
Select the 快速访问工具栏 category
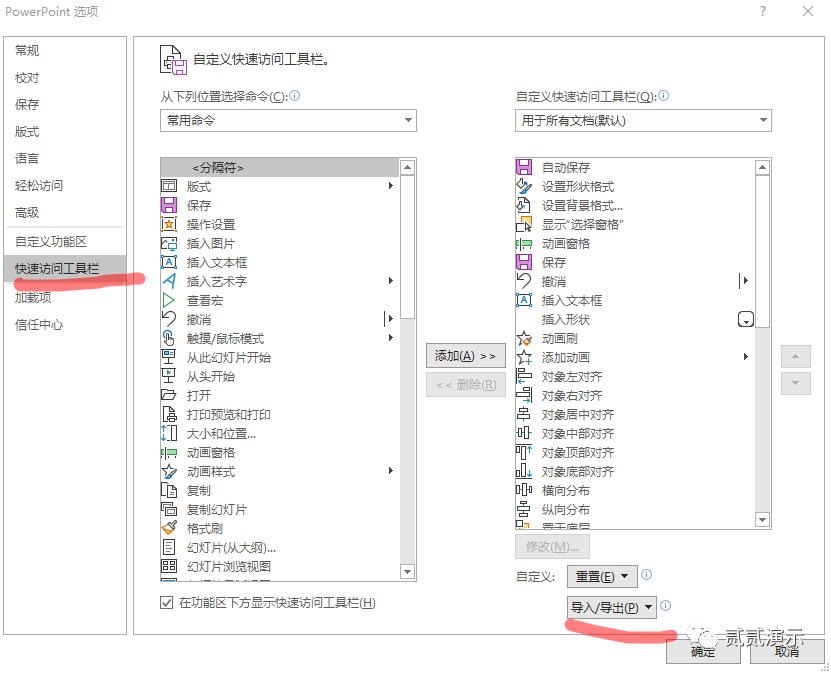click(65, 269)
